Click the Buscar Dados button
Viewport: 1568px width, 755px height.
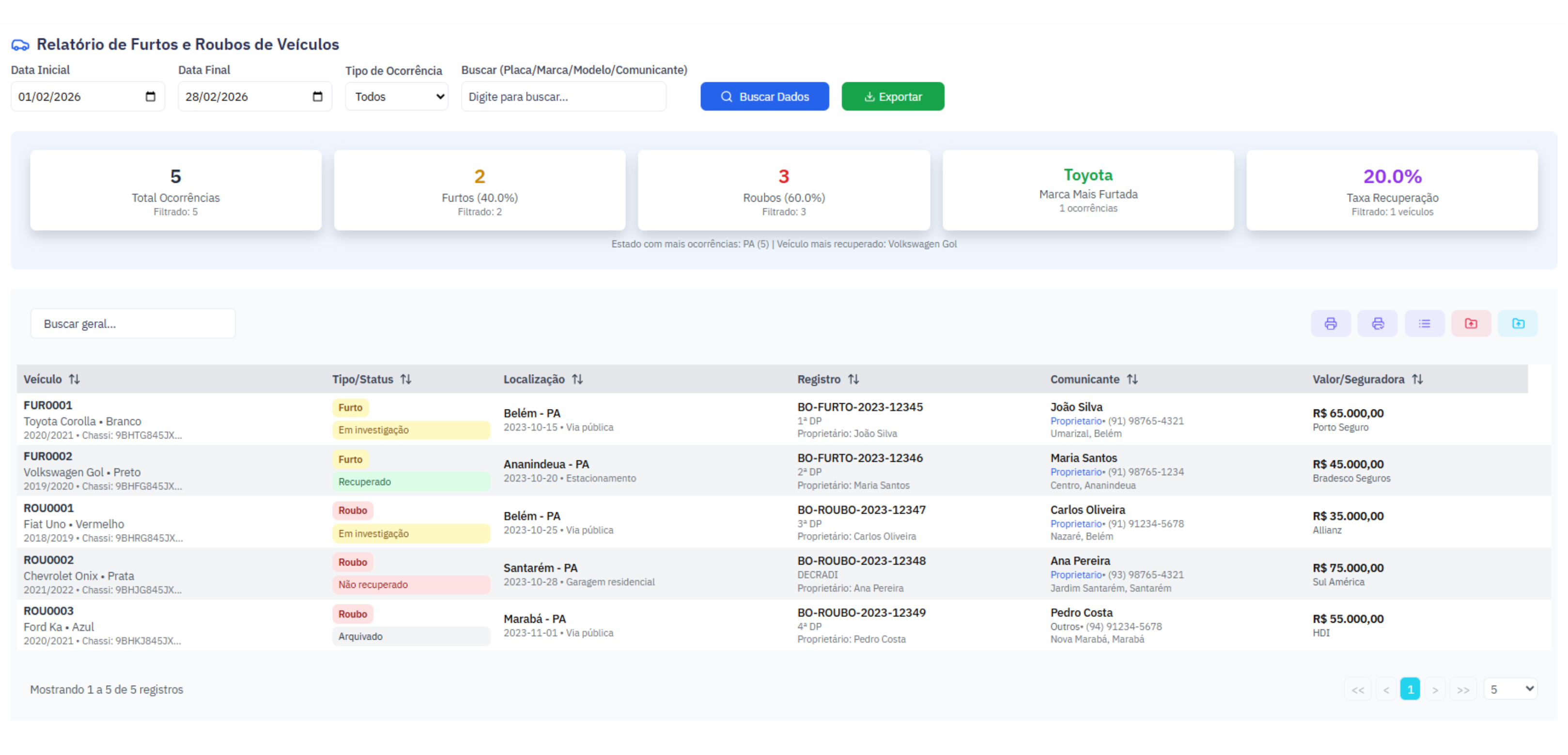click(764, 96)
